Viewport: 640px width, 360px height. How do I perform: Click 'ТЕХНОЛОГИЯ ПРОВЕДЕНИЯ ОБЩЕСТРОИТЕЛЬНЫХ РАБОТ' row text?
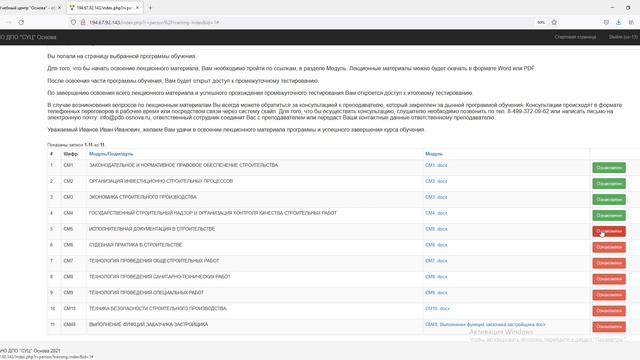click(x=154, y=261)
